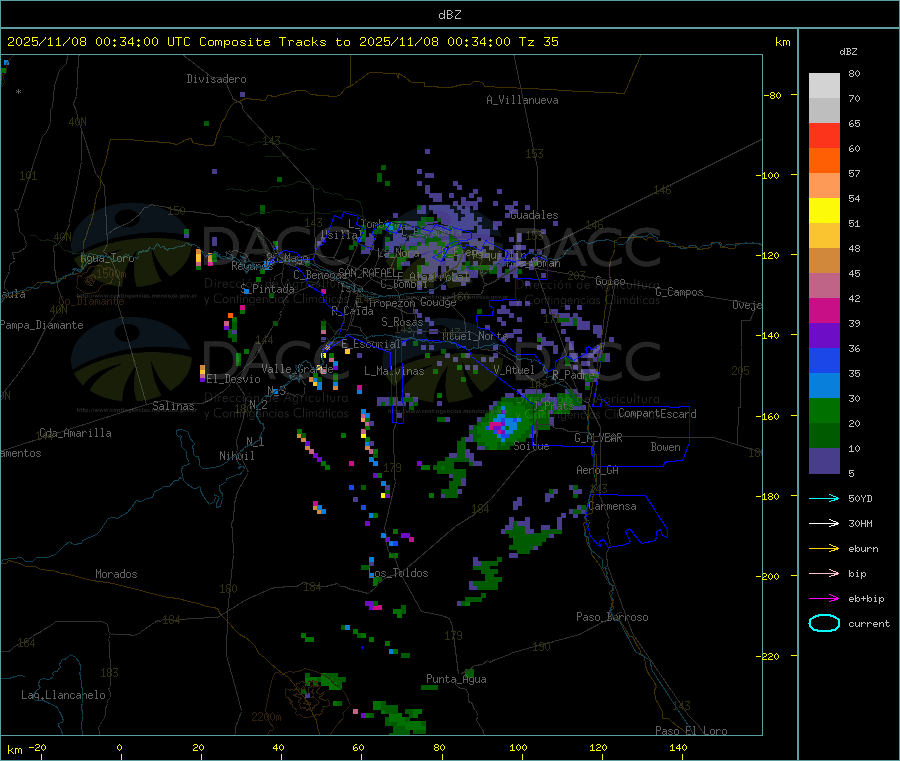Click the G_Campos map label
Image resolution: width=900 pixels, height=761 pixels.
tap(679, 292)
